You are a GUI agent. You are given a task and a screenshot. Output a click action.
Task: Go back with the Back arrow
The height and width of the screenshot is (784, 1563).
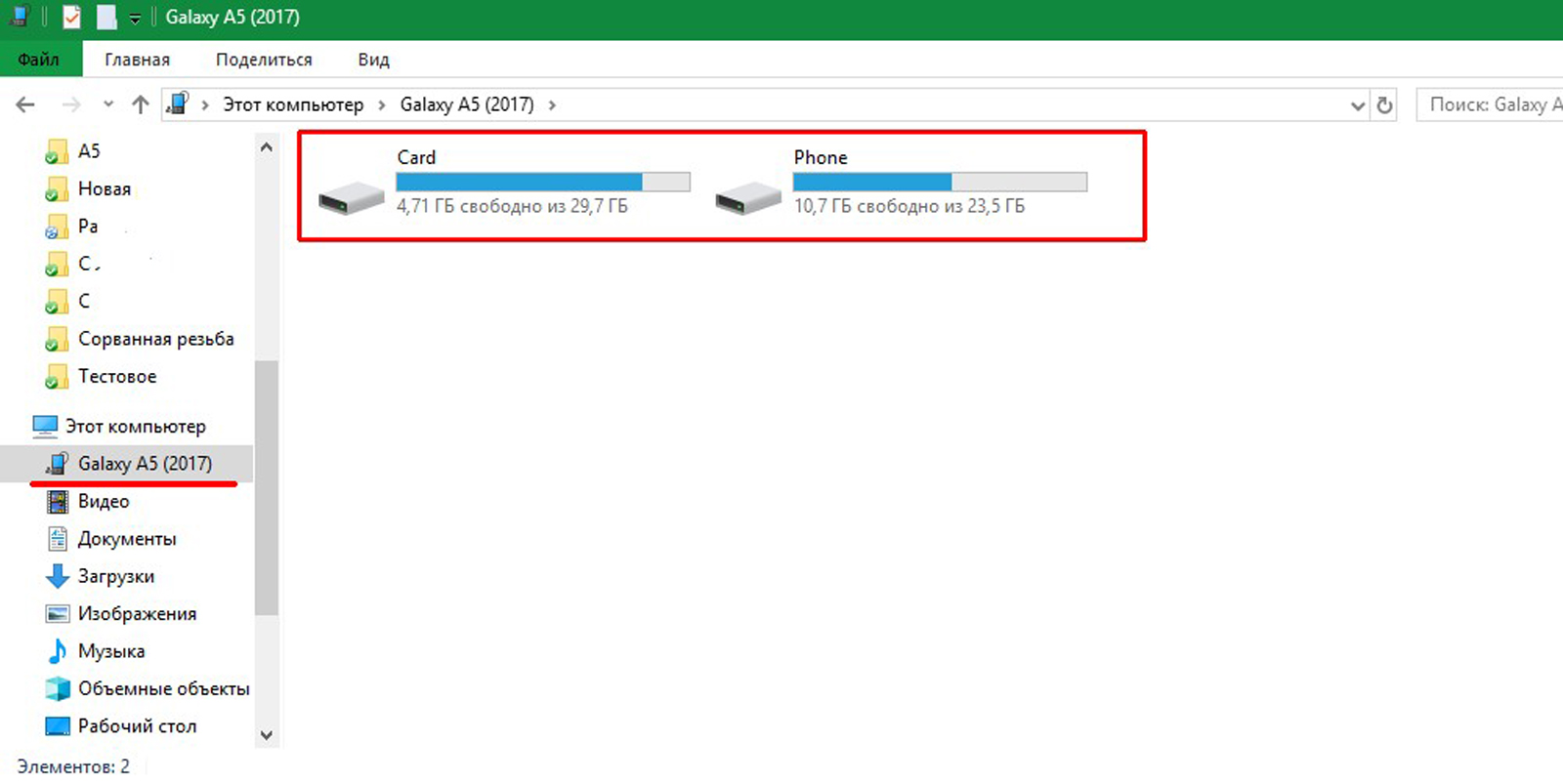(x=26, y=104)
